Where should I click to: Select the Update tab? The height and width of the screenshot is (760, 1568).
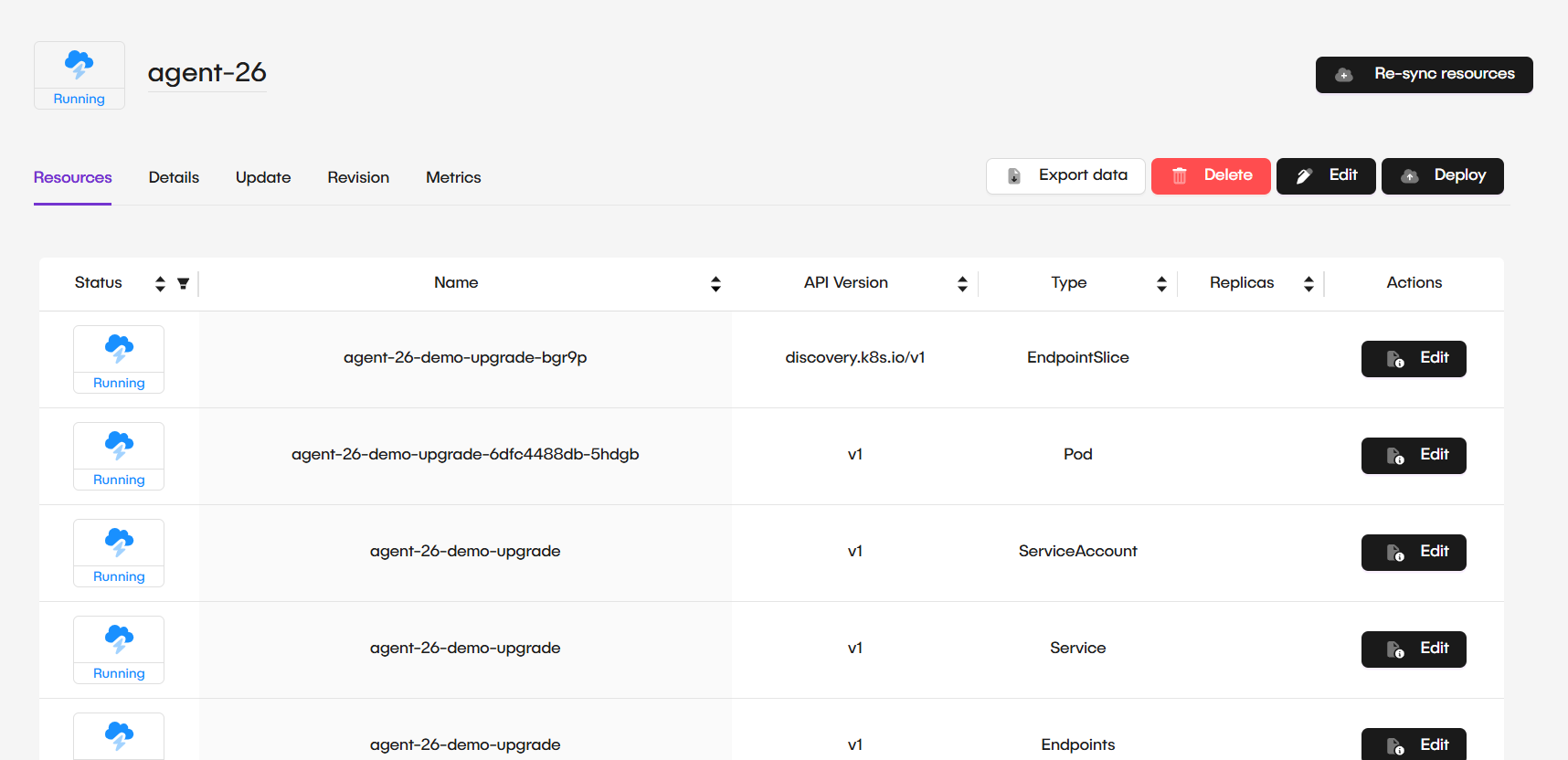coord(263,177)
